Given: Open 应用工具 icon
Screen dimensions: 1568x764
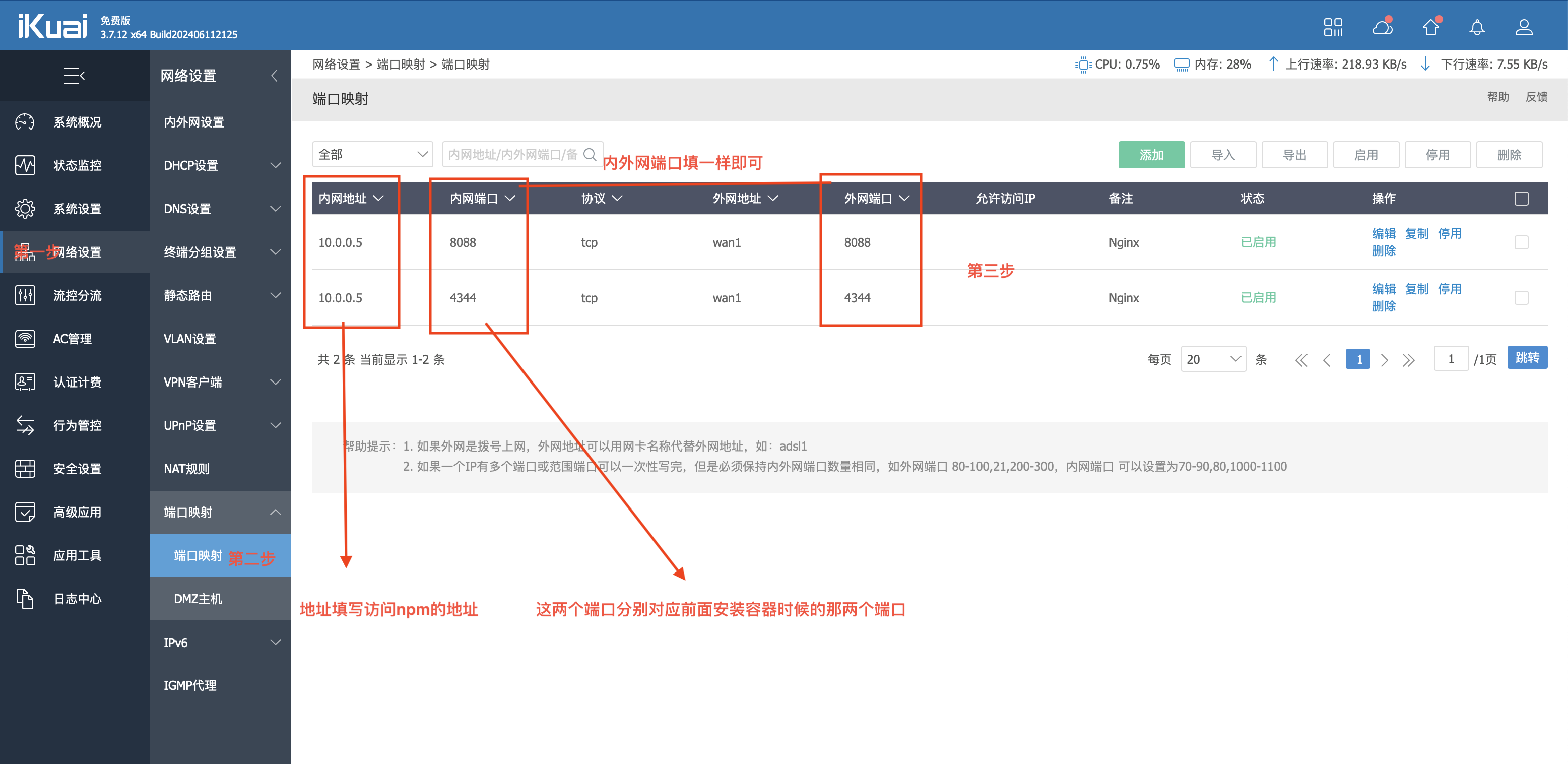Looking at the screenshot, I should tap(25, 555).
